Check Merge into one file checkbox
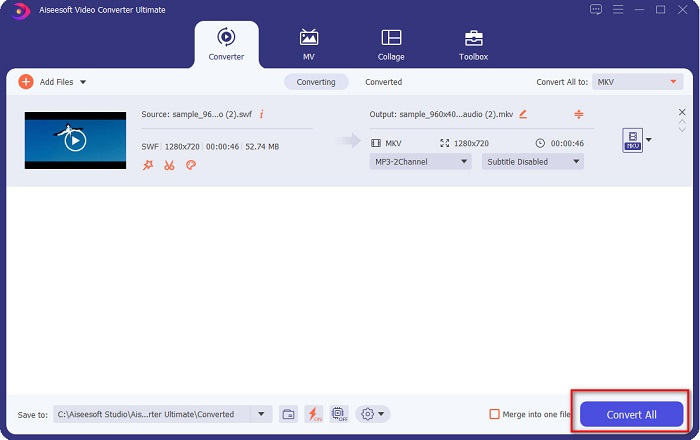This screenshot has height=440, width=700. click(494, 414)
